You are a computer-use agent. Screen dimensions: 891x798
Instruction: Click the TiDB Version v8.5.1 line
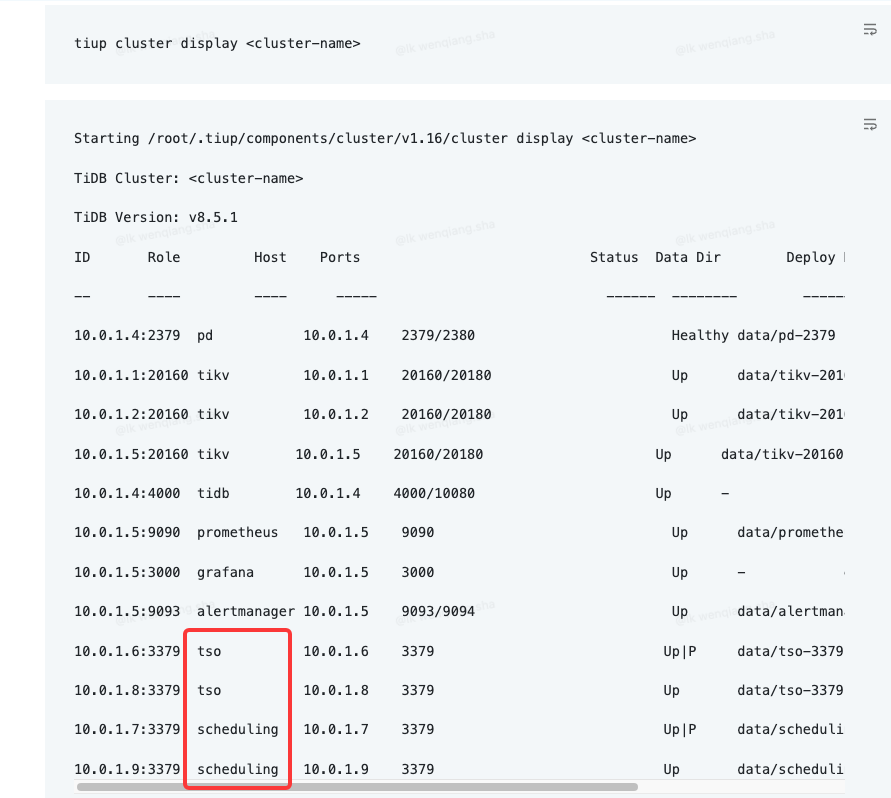coord(155,217)
